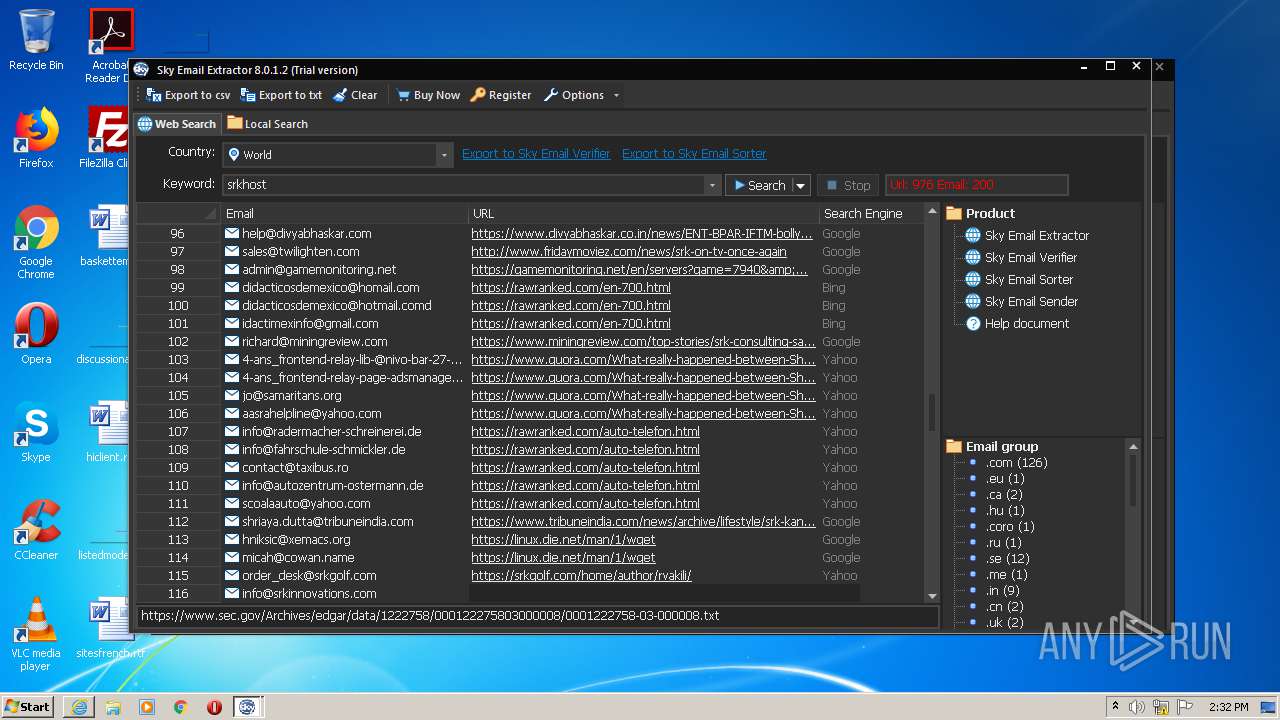
Task: Expand the Search button dropdown arrow
Action: tap(800, 185)
